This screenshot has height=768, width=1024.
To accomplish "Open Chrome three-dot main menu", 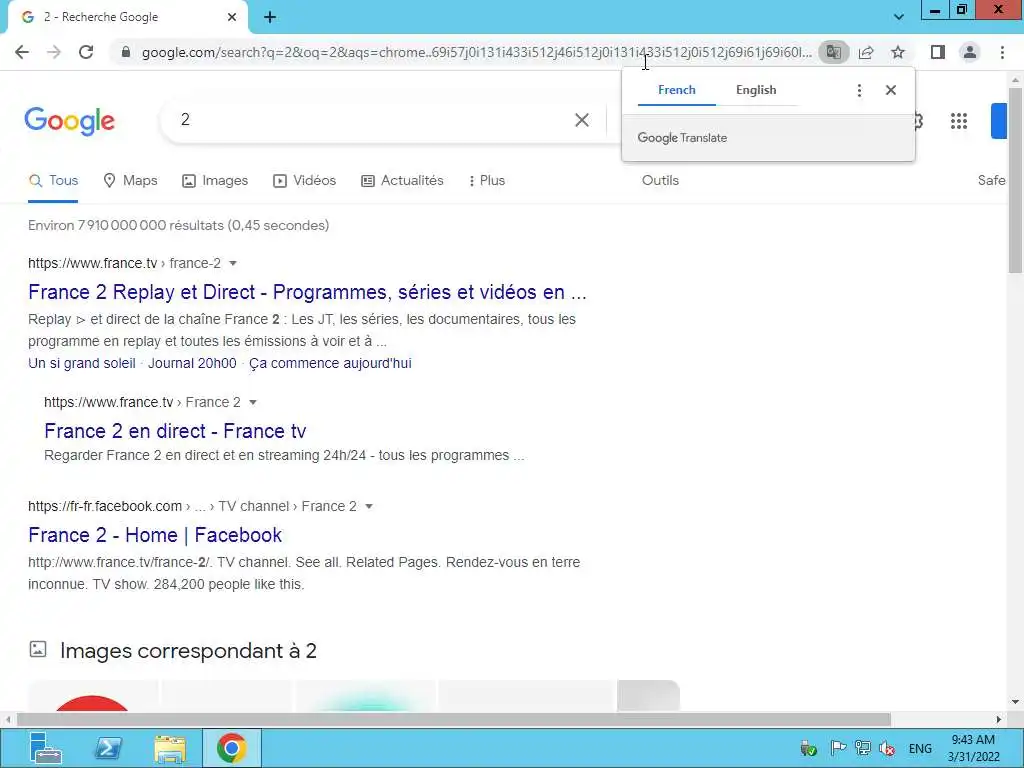I will coord(1002,52).
